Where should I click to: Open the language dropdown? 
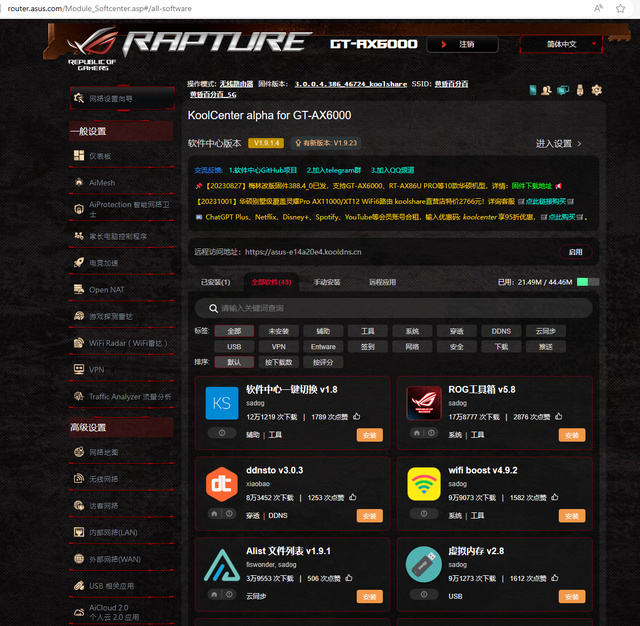(561, 44)
